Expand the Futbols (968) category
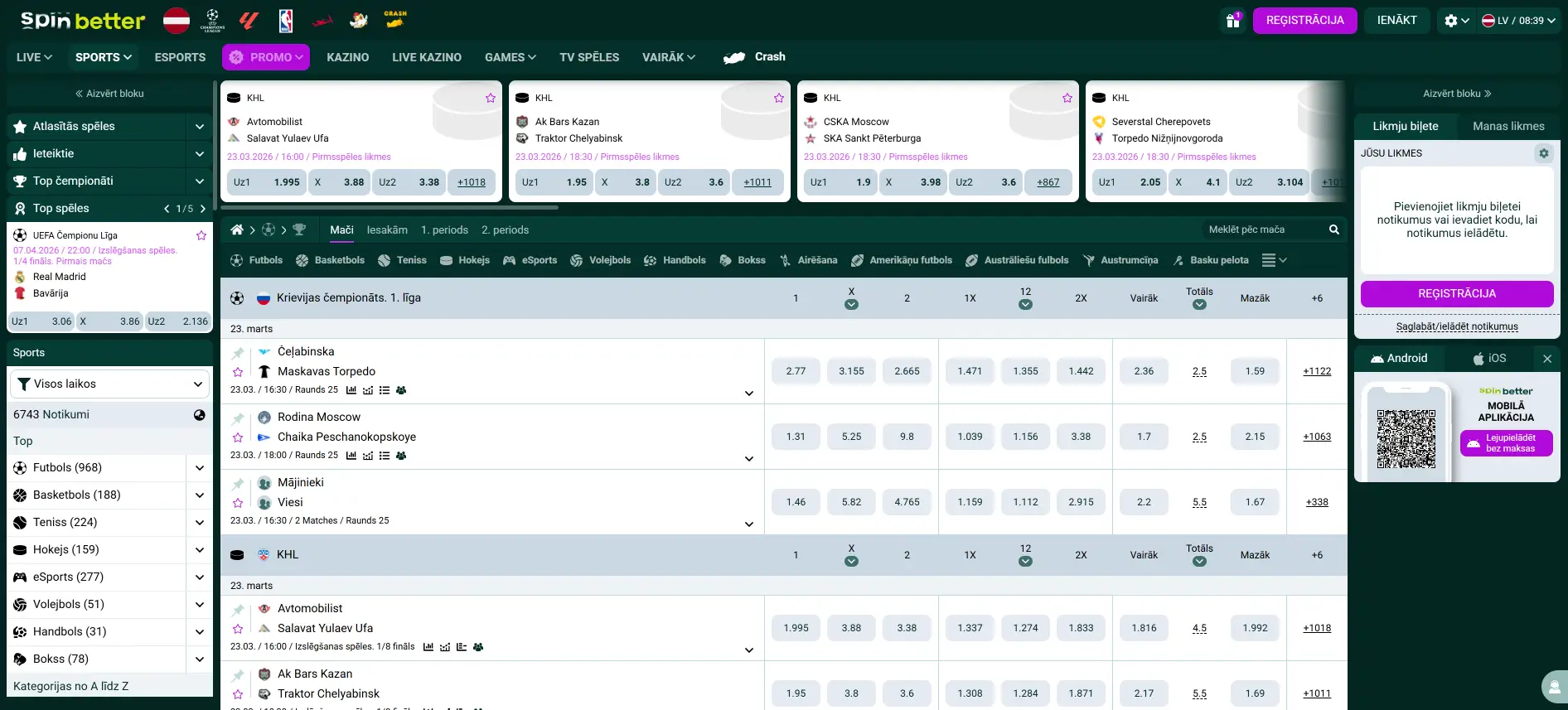The image size is (1568, 710). click(200, 468)
